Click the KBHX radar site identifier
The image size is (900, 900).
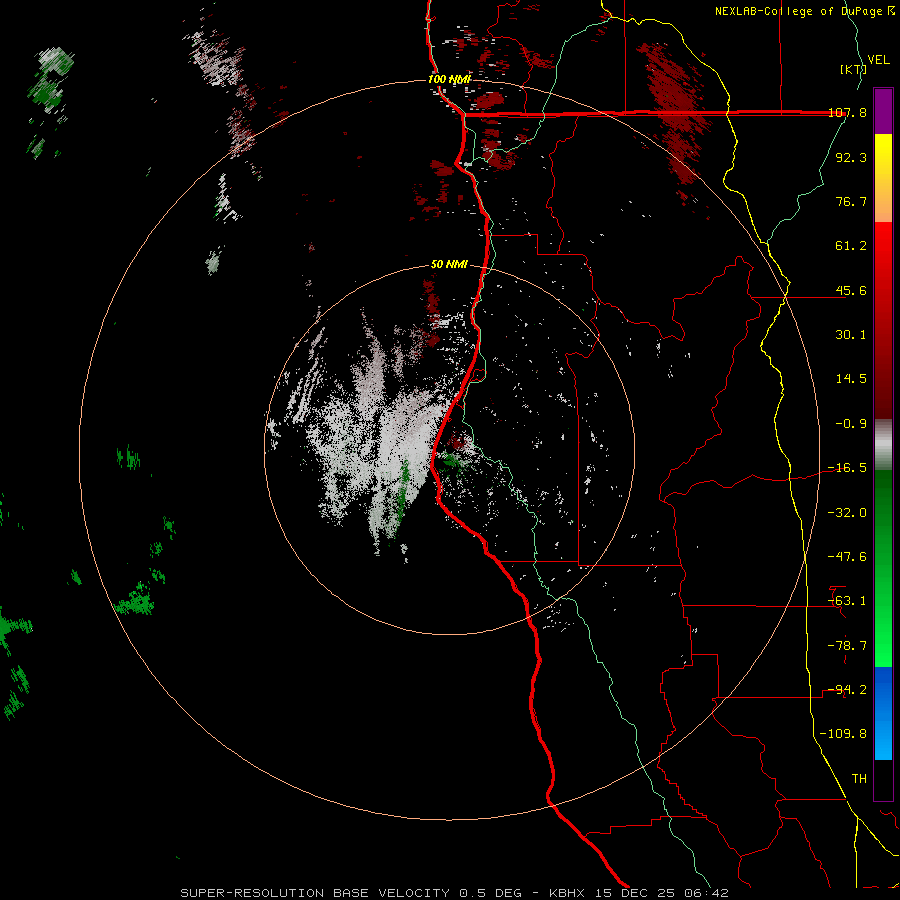click(568, 893)
